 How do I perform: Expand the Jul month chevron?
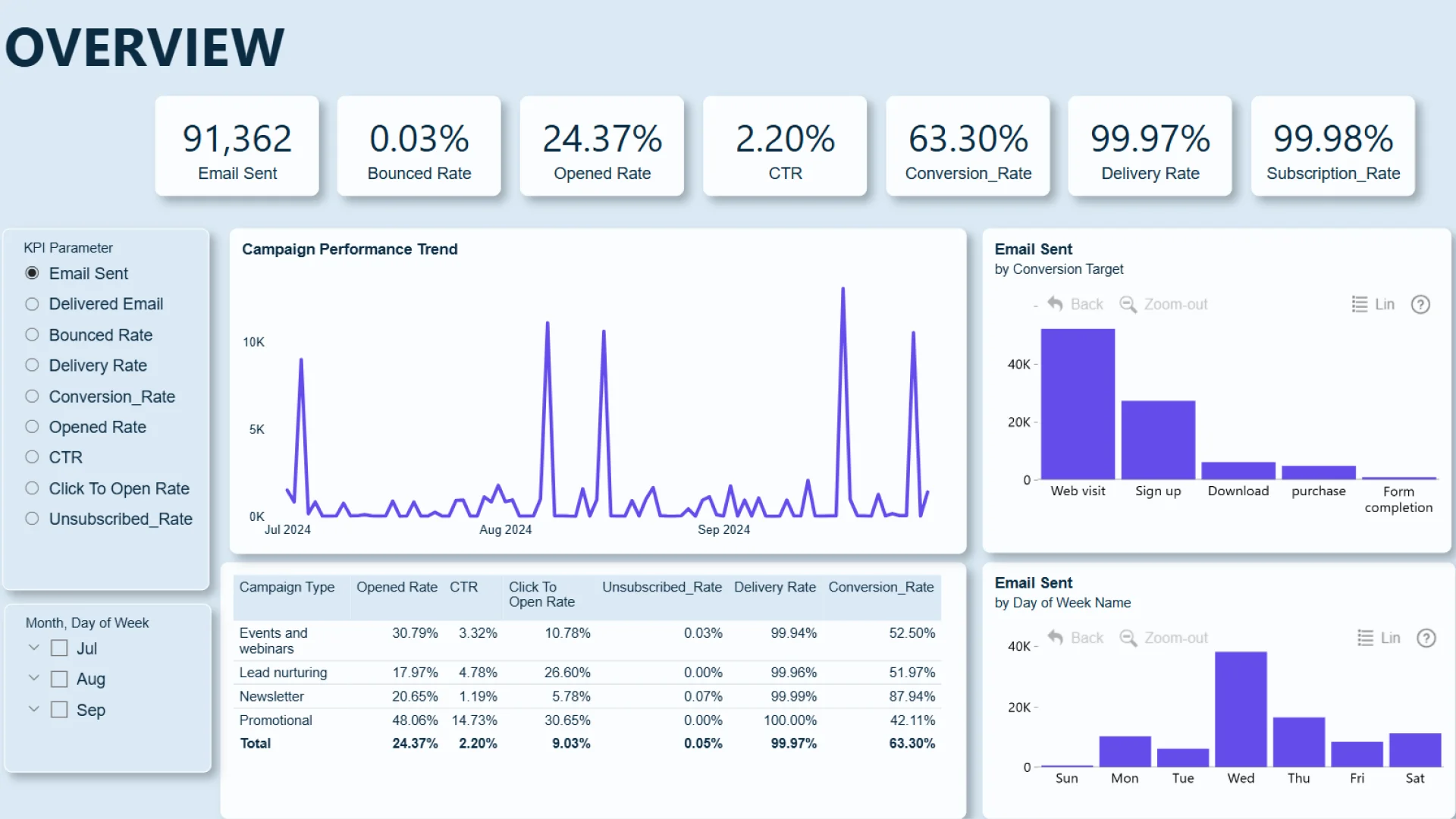tap(33, 648)
